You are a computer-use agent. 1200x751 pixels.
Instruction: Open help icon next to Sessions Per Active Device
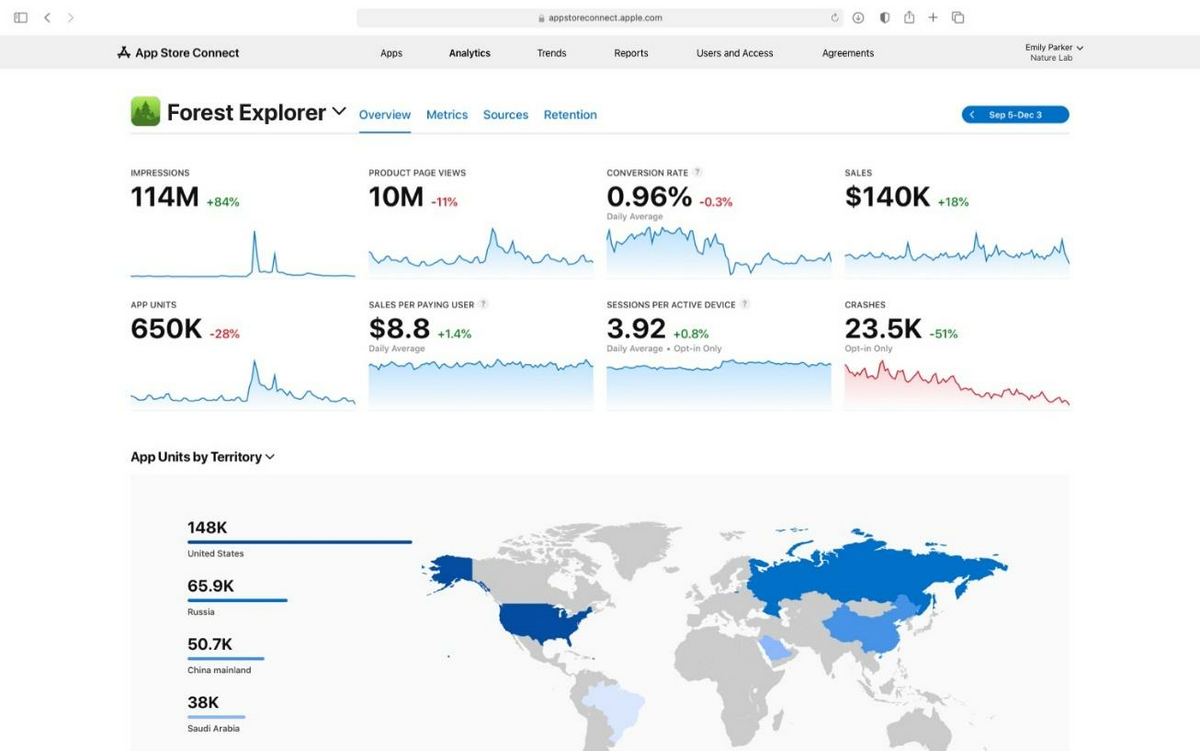745,304
